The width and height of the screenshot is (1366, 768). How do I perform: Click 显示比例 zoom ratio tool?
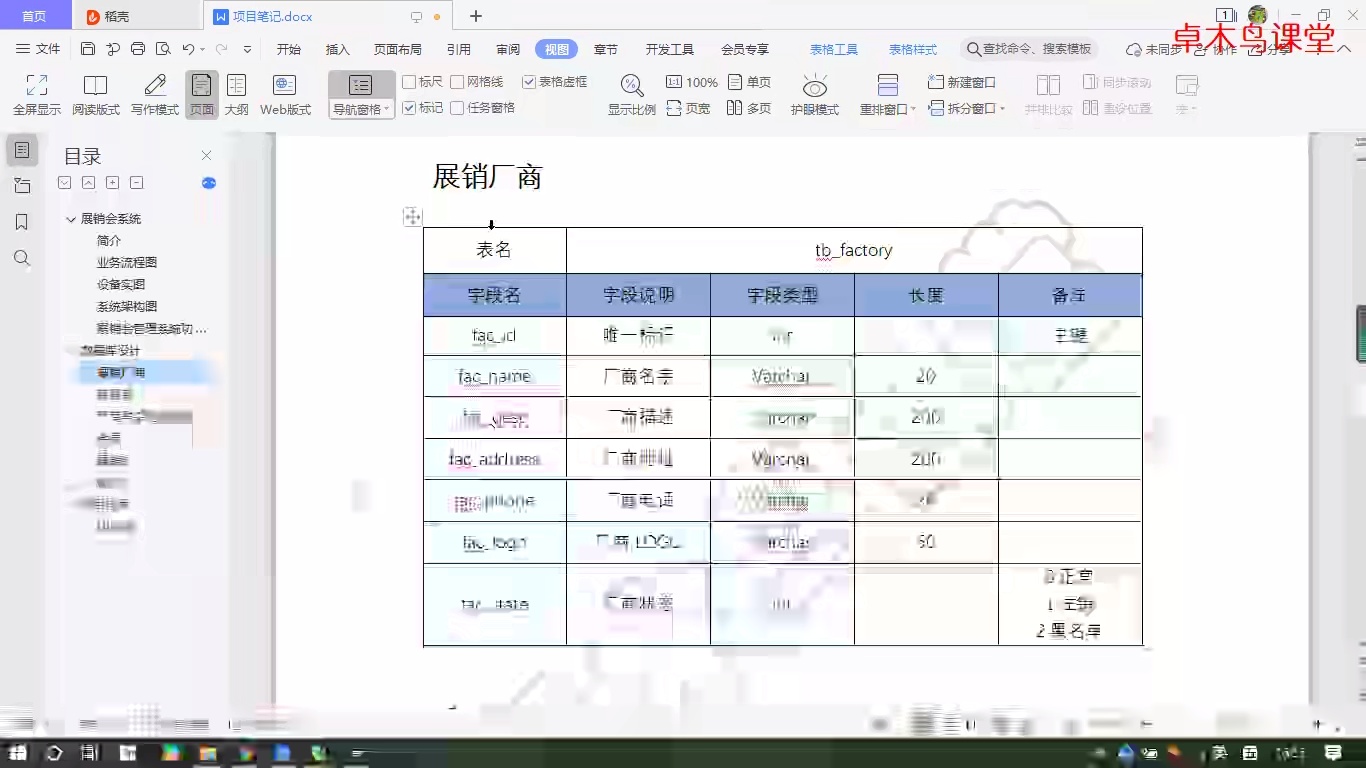pos(632,94)
